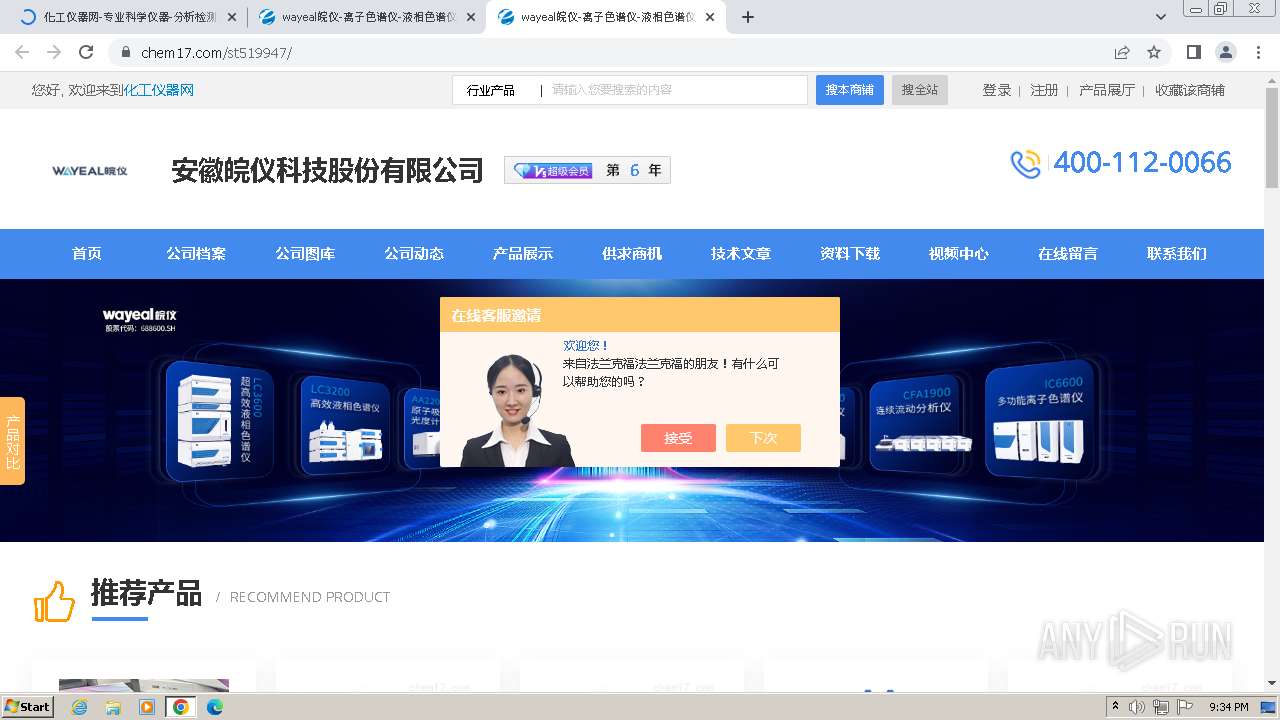Switch to Chrome in the taskbar

181,707
